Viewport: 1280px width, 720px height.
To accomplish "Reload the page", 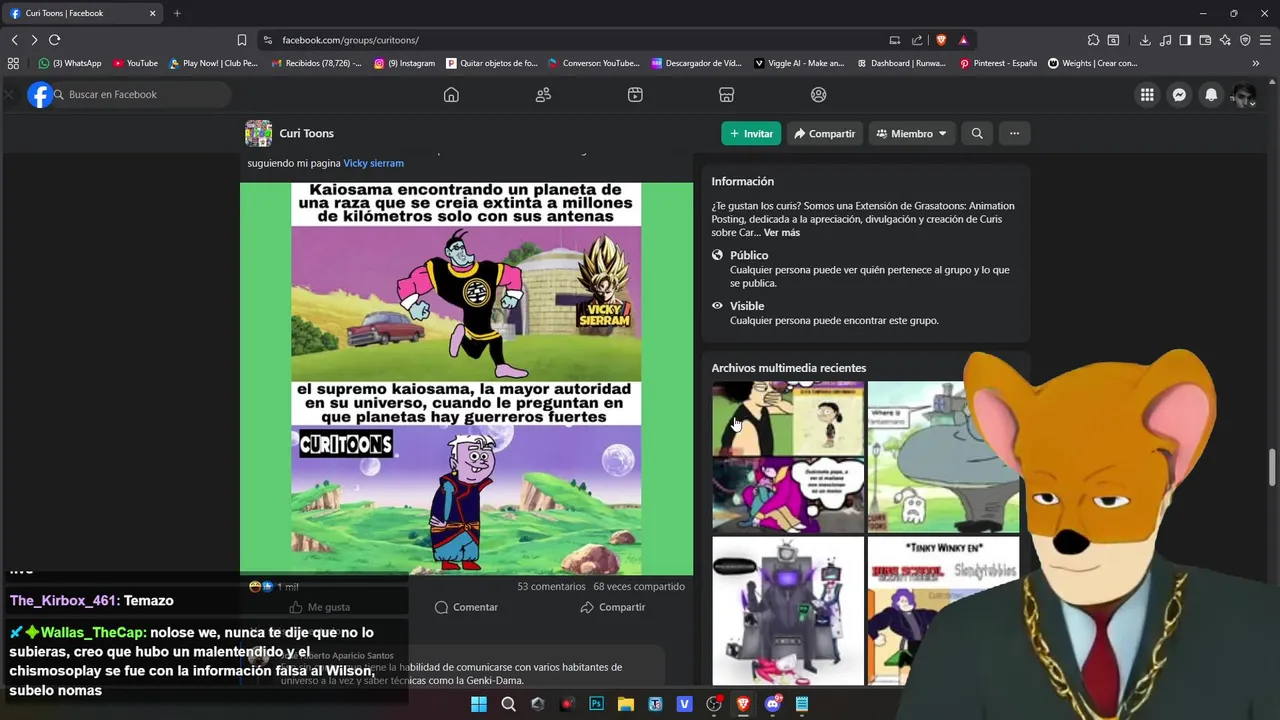I will click(x=54, y=40).
